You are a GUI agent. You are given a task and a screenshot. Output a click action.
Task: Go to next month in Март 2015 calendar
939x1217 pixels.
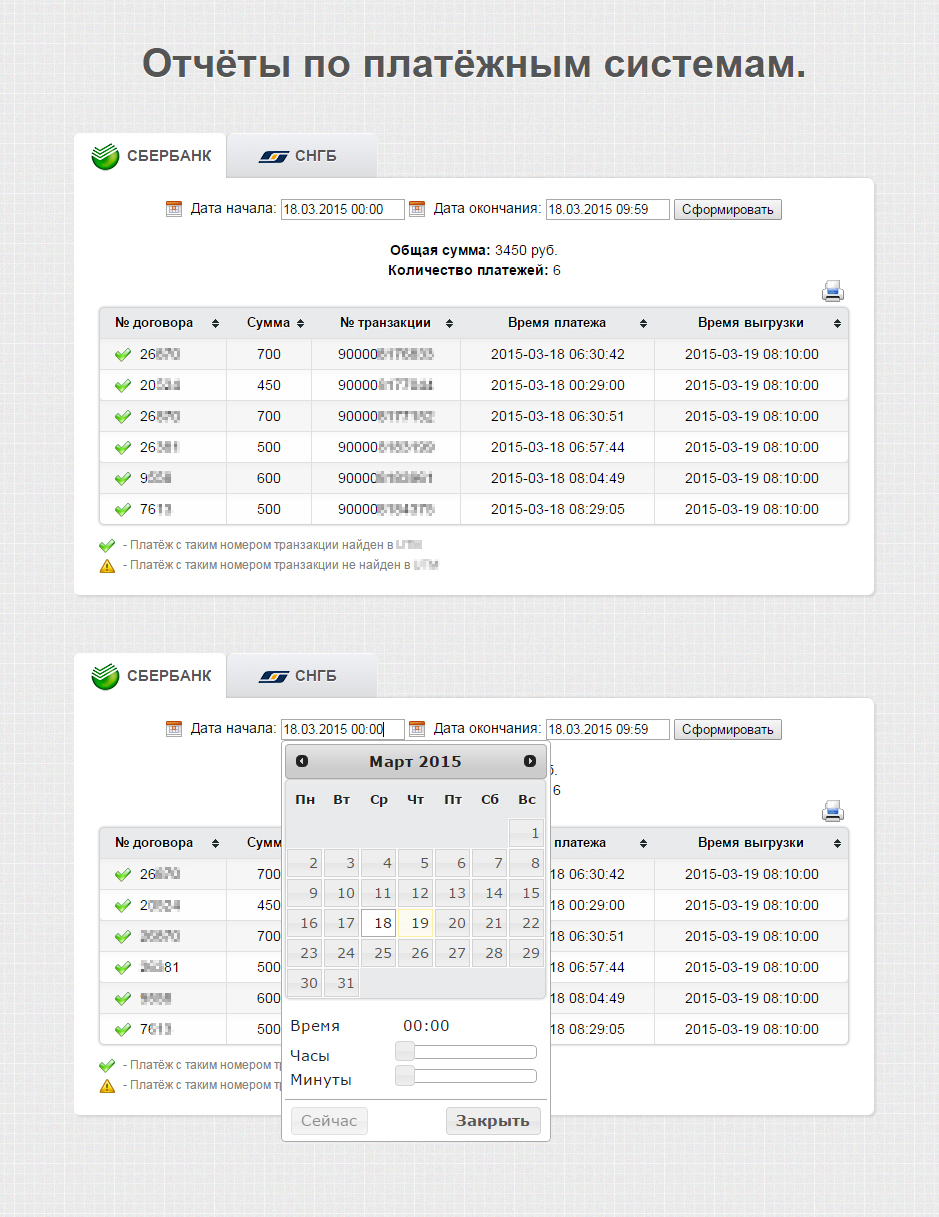pyautogui.click(x=530, y=761)
